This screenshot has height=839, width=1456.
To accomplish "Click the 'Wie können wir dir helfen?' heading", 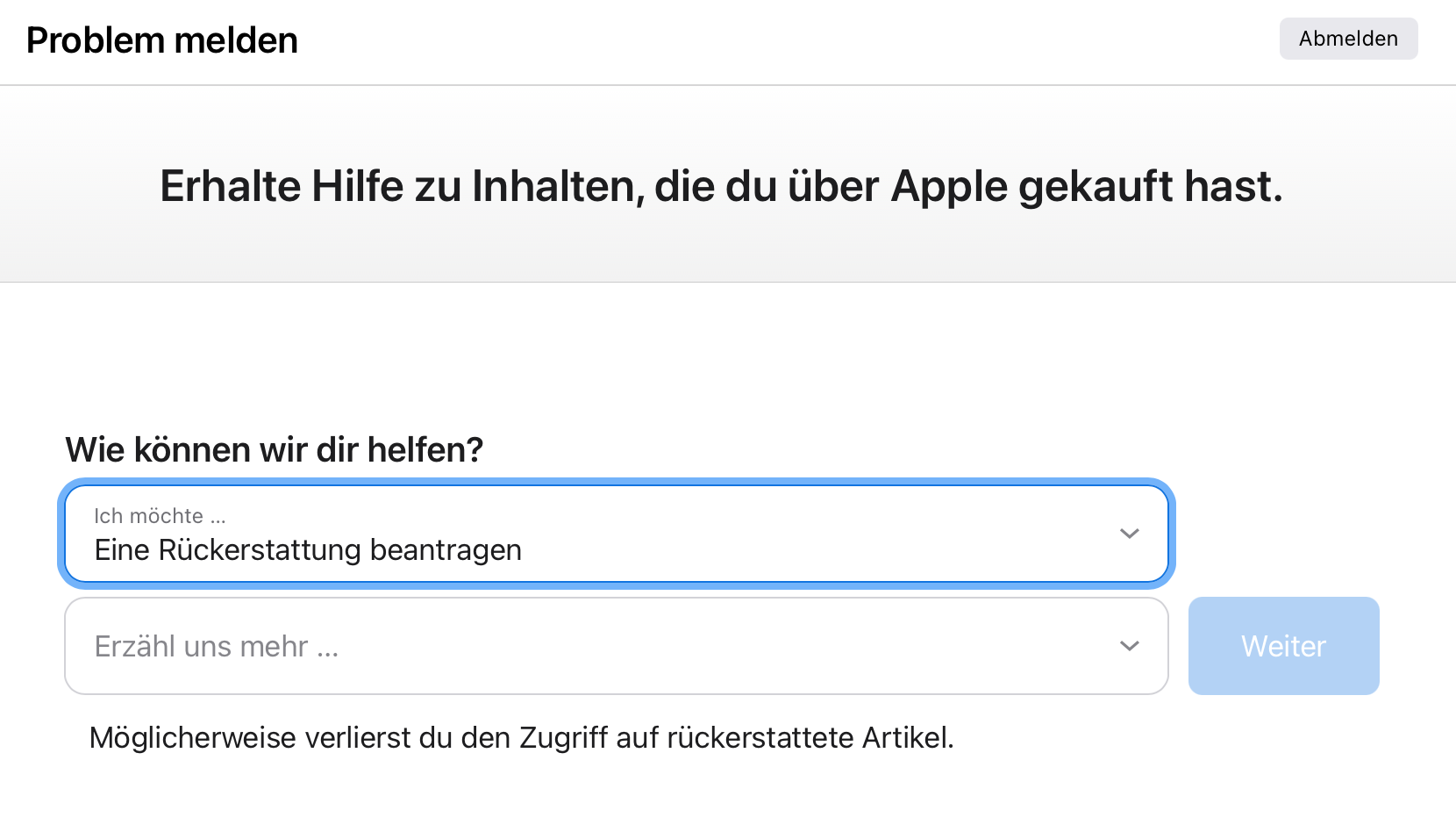I will coord(274,449).
